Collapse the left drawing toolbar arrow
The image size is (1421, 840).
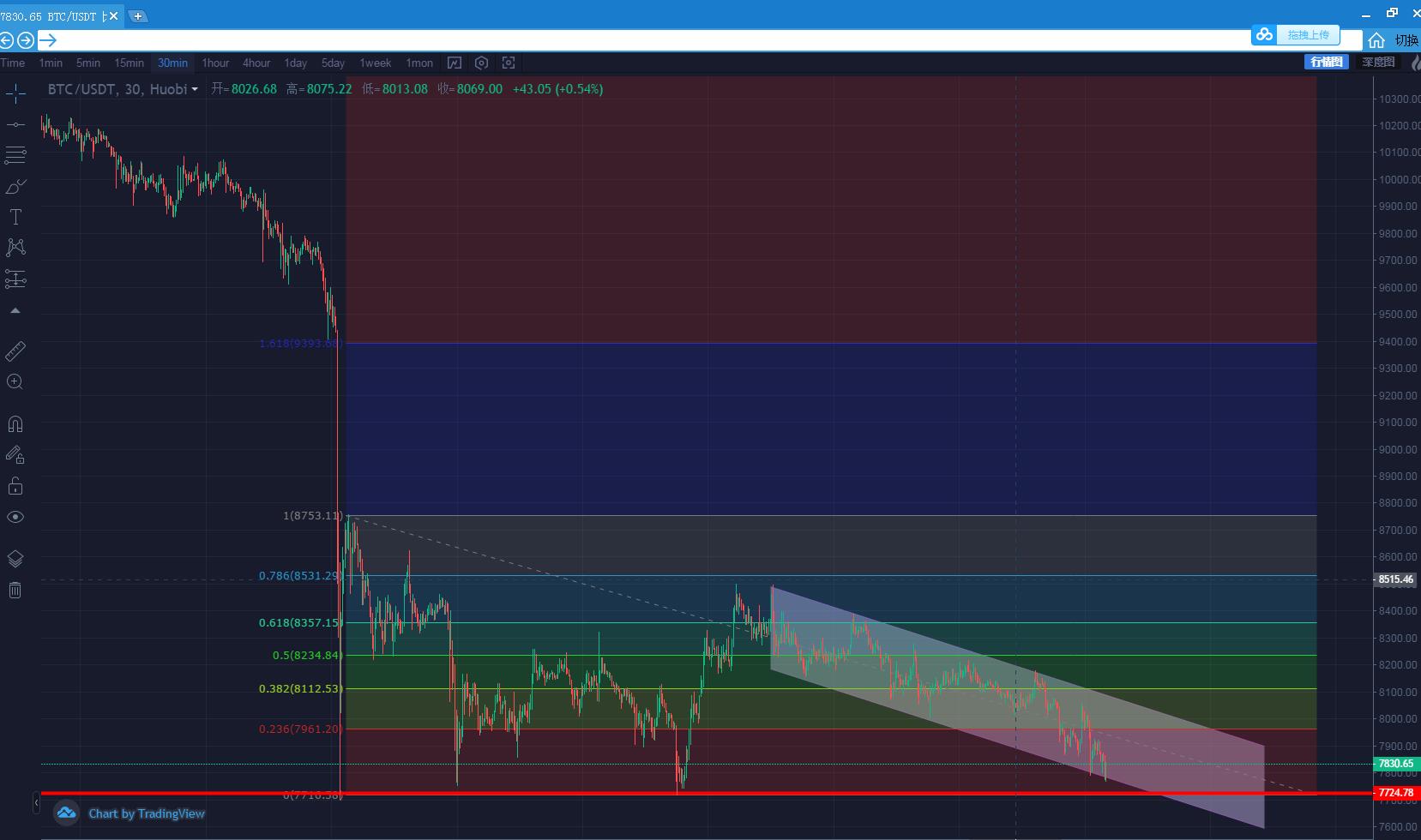15,310
